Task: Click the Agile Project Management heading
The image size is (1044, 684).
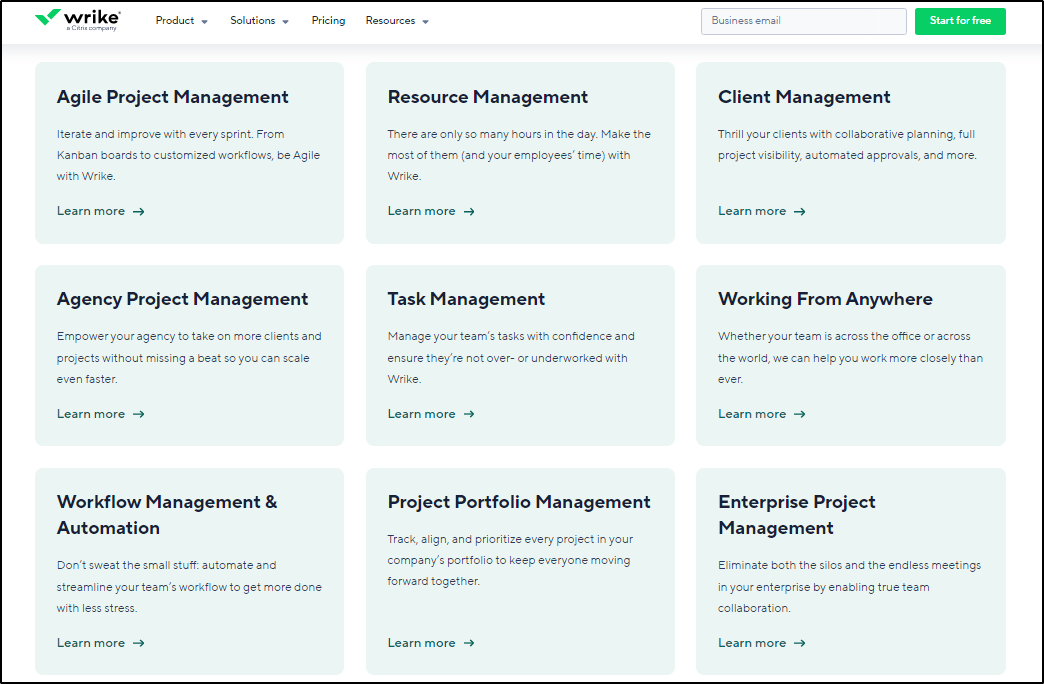Action: (172, 97)
